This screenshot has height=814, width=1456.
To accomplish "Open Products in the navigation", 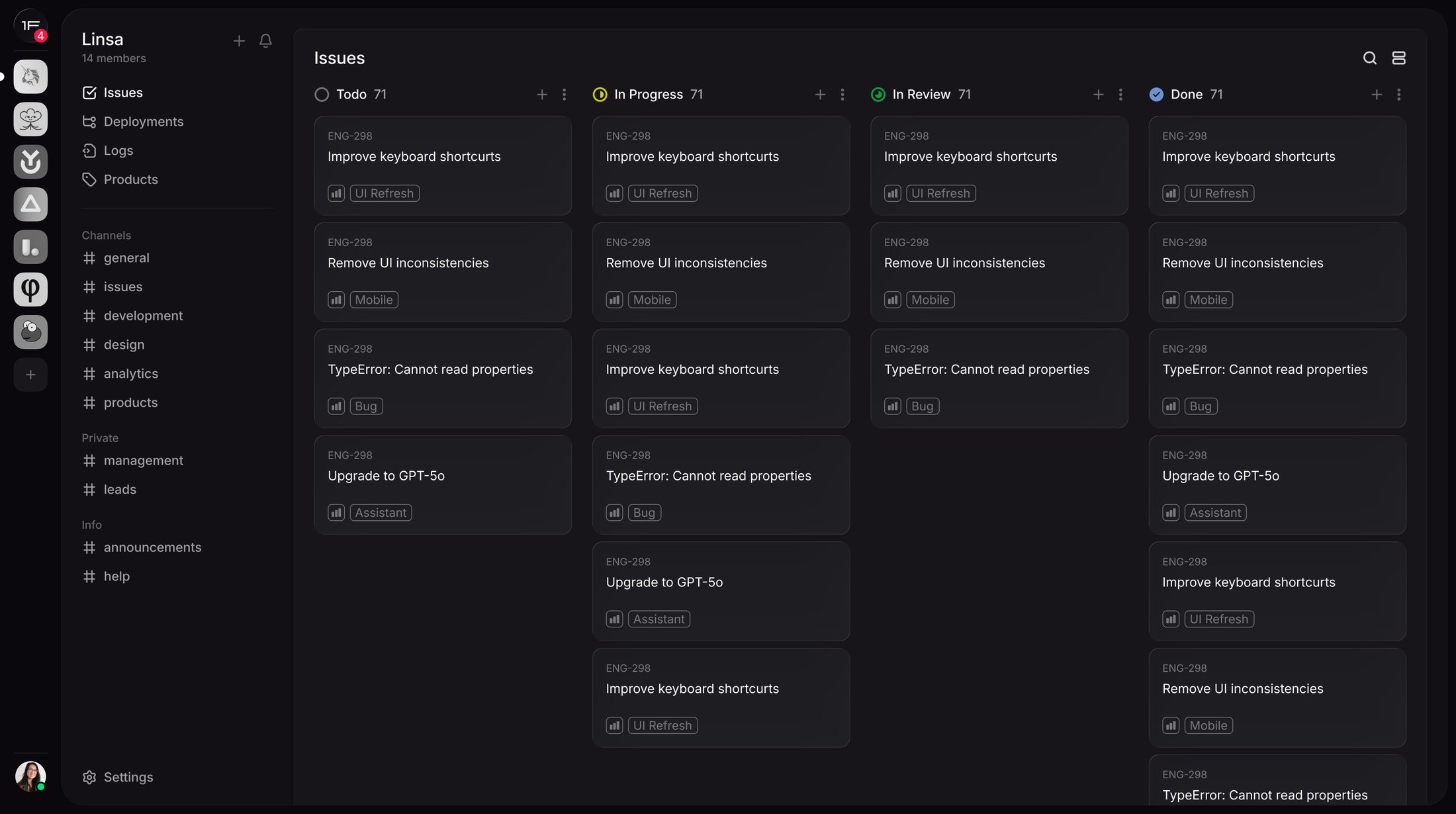I will [x=120, y=180].
